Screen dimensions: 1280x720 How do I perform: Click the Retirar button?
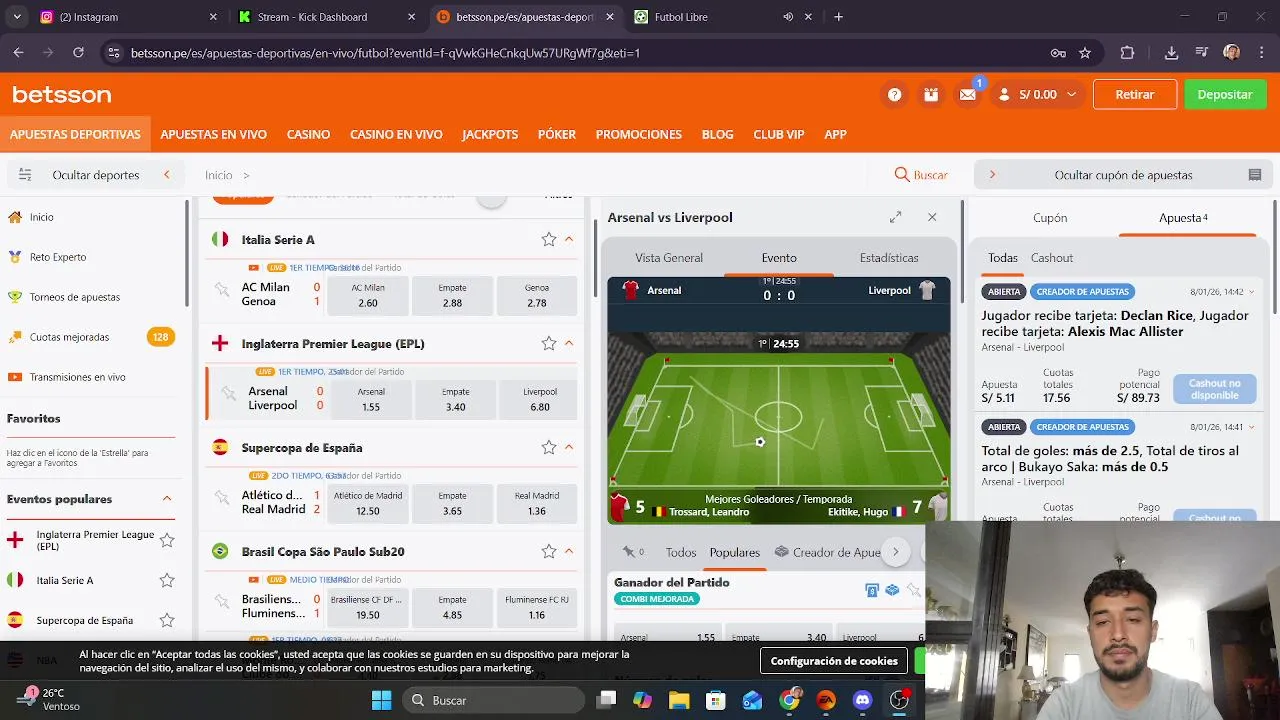click(1135, 95)
